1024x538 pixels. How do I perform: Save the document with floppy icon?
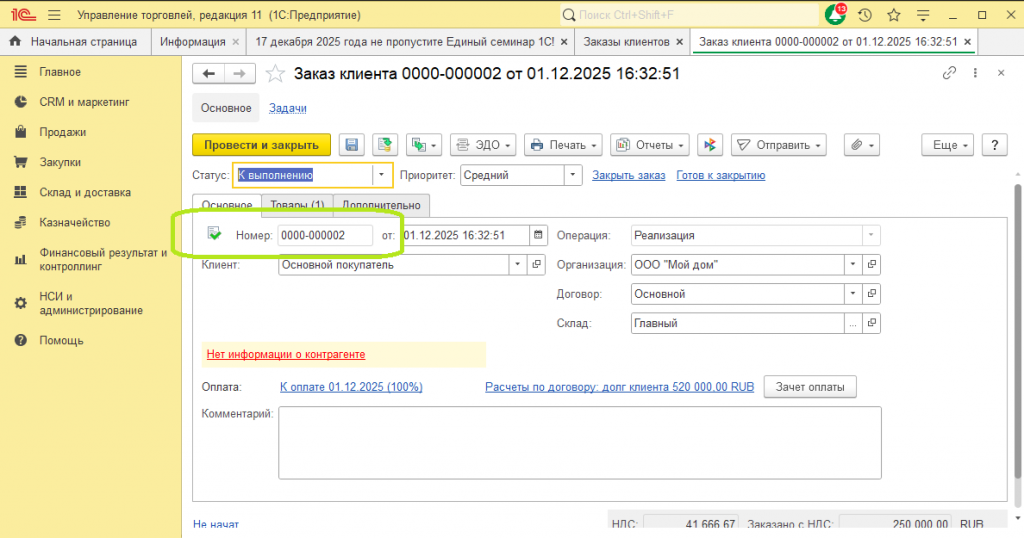coord(351,145)
